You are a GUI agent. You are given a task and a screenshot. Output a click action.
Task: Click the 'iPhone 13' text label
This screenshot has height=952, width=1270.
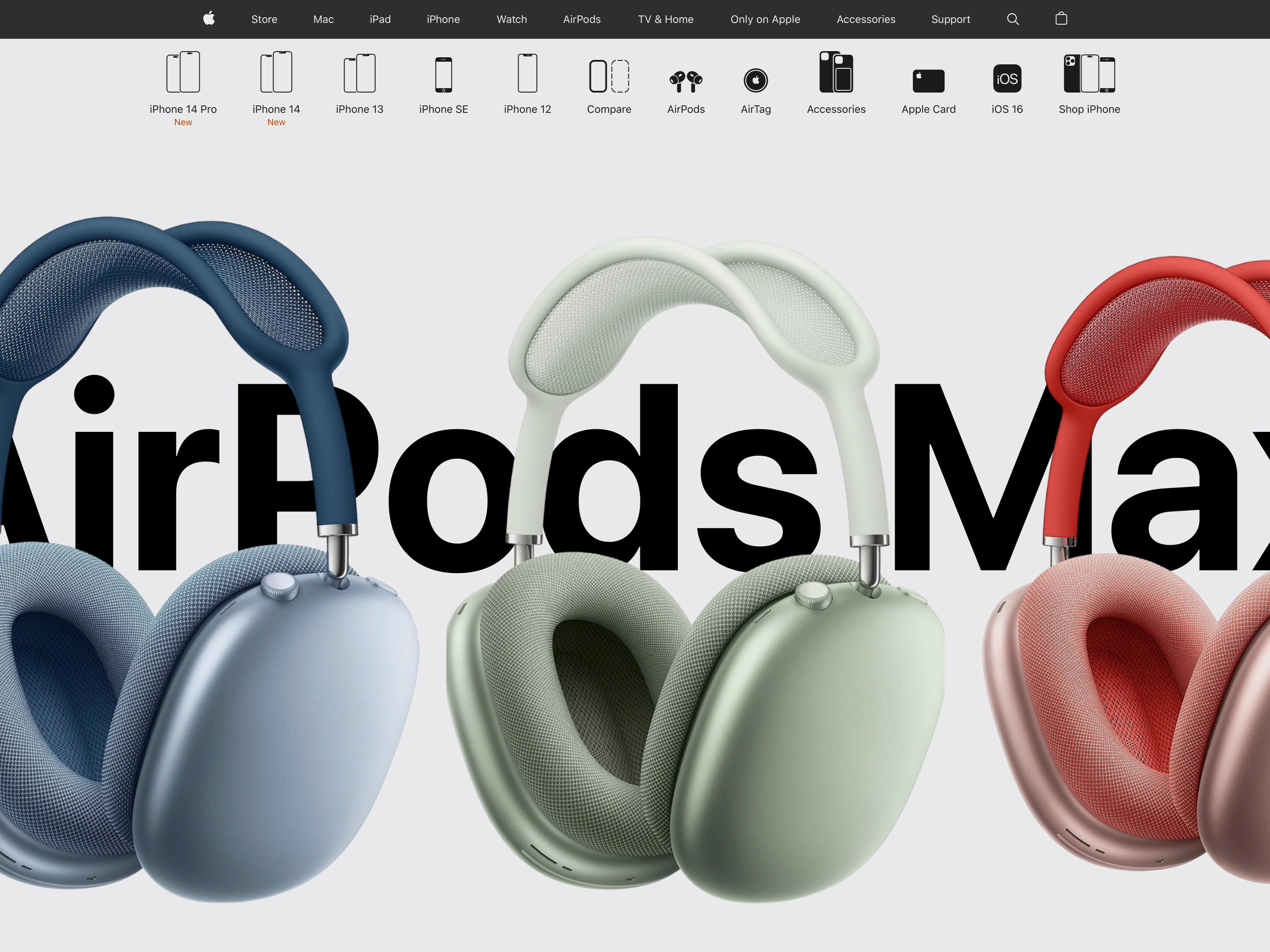359,109
